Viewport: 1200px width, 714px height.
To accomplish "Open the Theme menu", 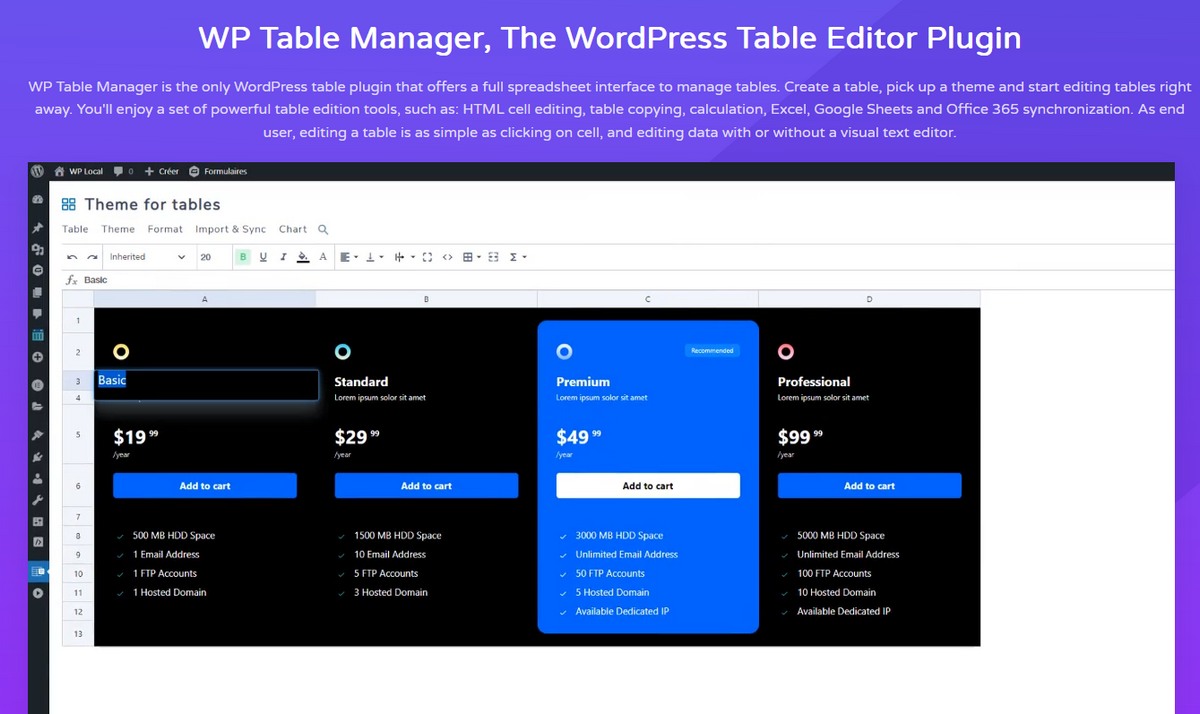I will tap(118, 229).
